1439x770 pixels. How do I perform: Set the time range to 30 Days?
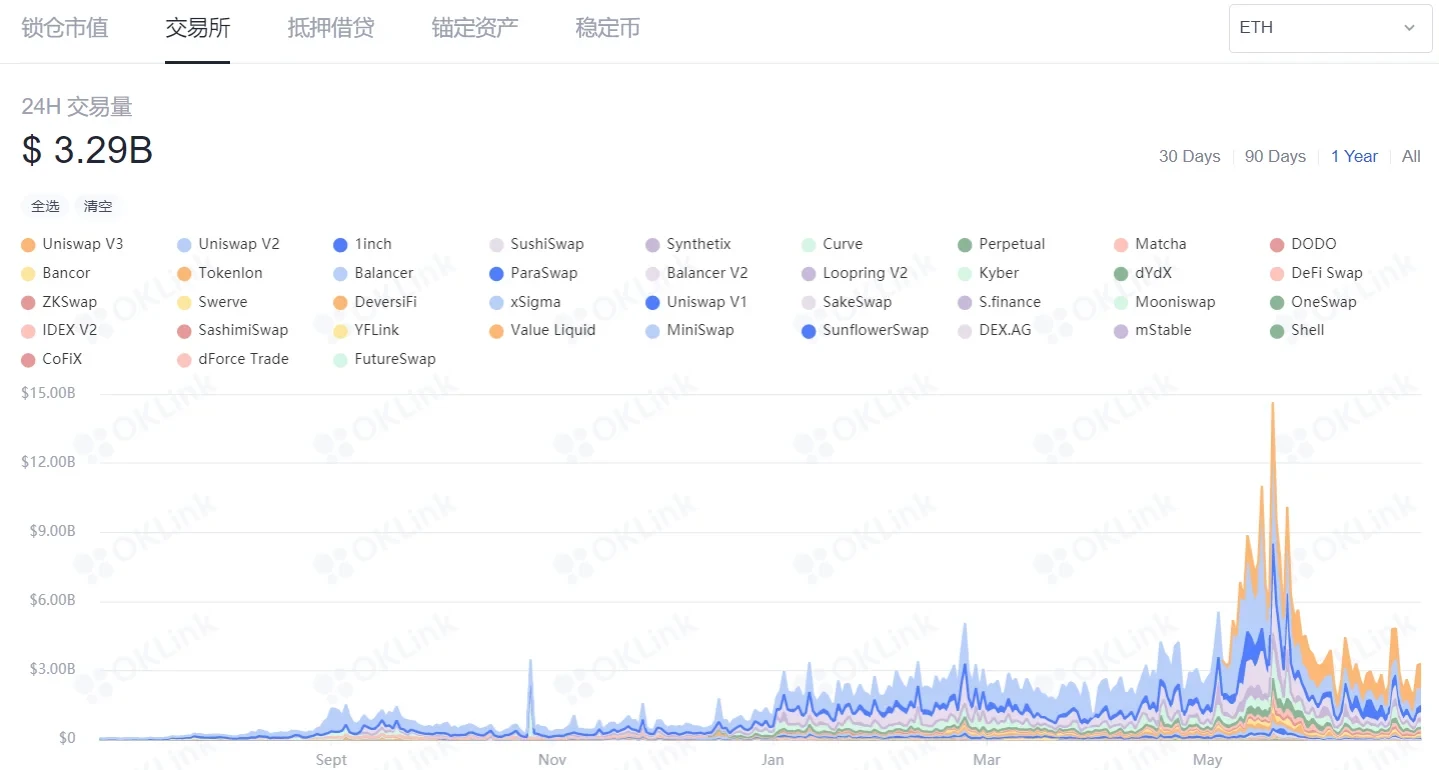click(x=1189, y=156)
